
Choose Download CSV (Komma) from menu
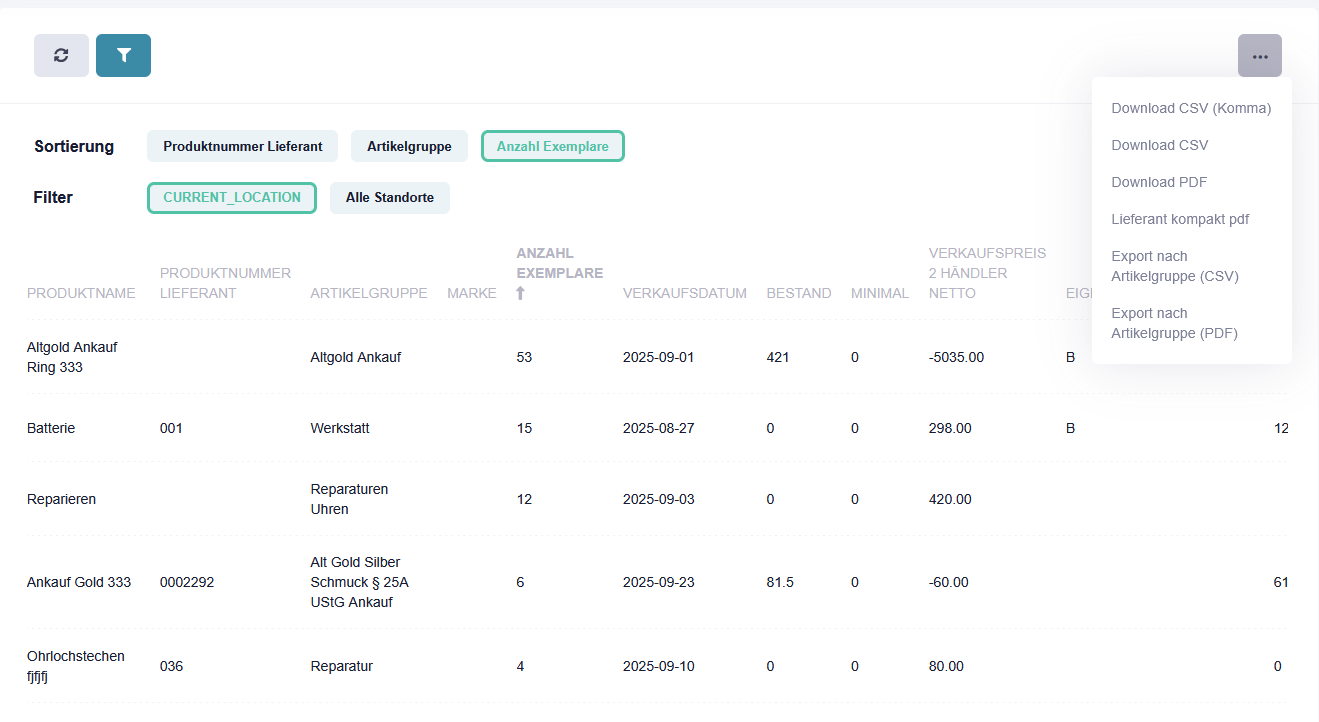(x=1191, y=108)
